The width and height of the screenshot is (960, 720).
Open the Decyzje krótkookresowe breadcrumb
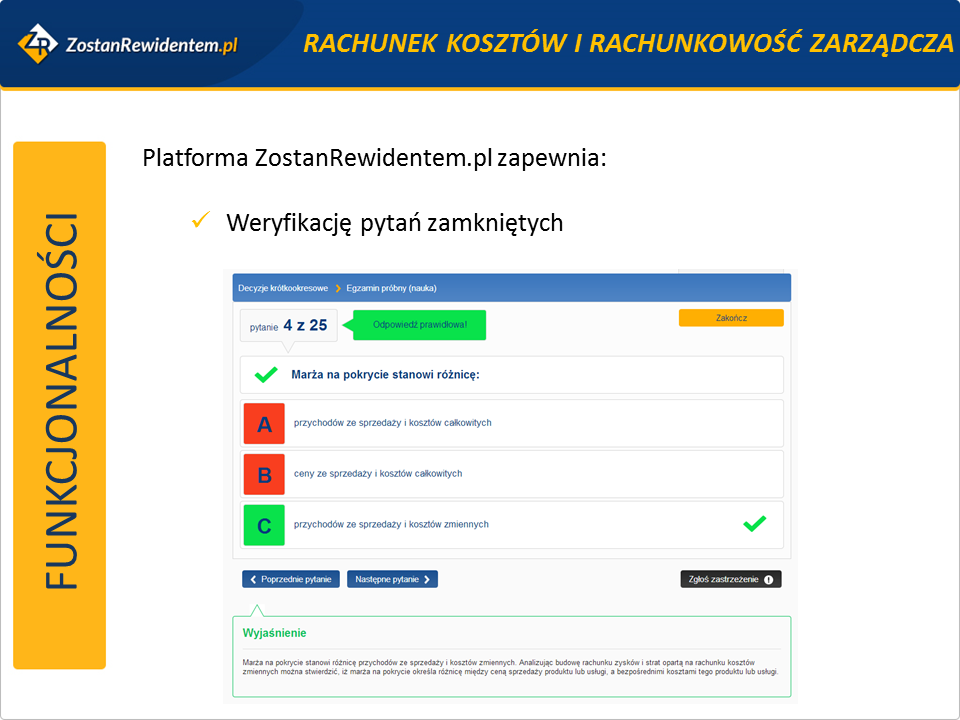283,288
